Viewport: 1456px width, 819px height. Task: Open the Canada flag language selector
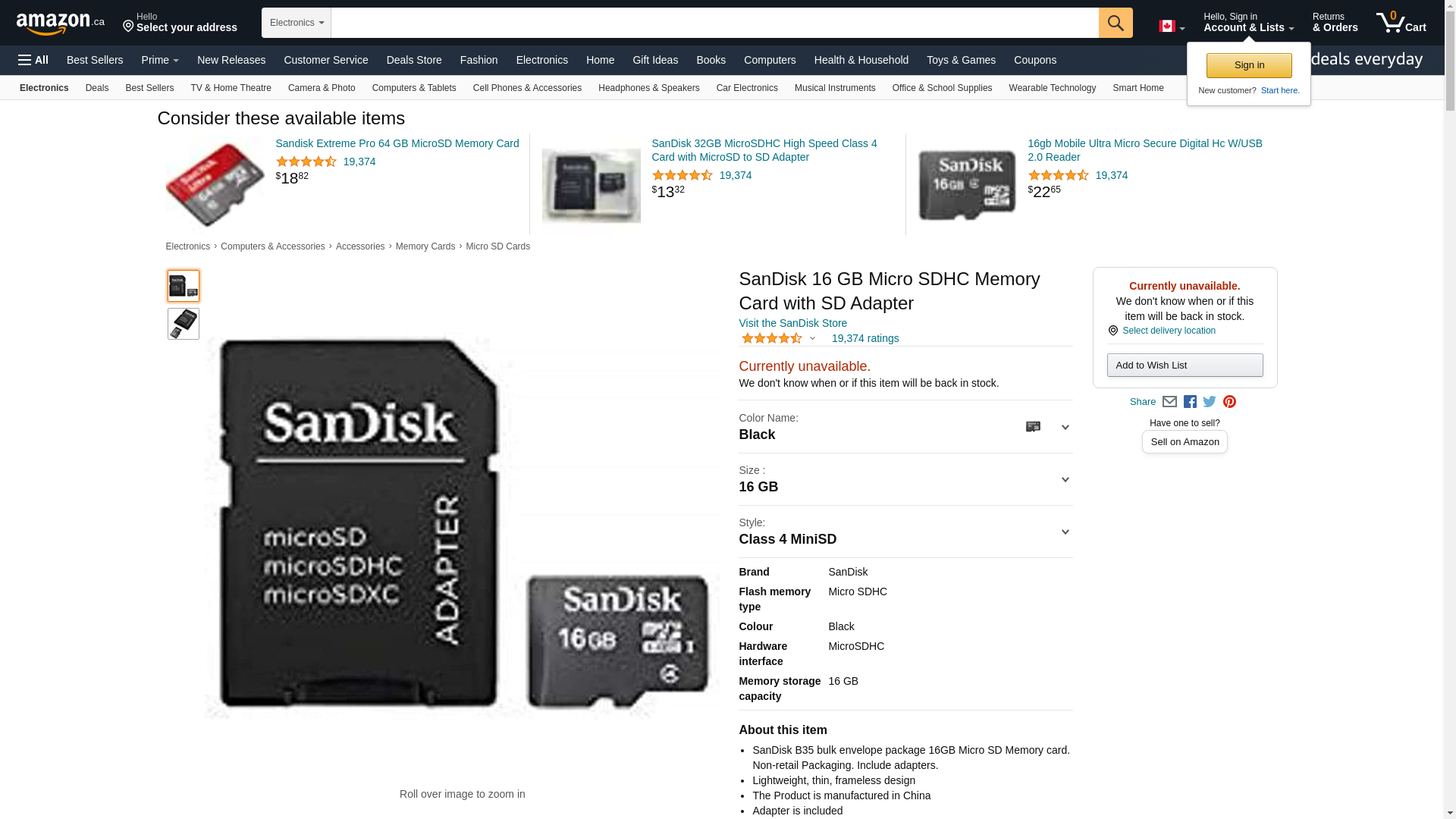click(x=1172, y=27)
